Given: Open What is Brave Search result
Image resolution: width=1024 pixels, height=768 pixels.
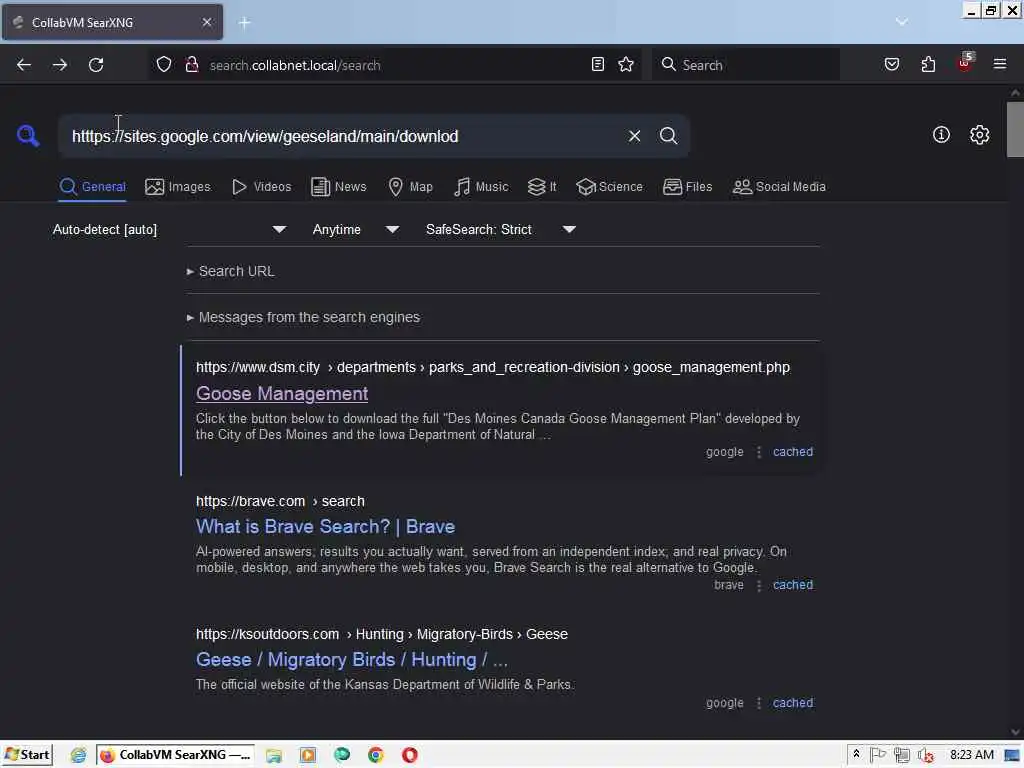Looking at the screenshot, I should [325, 527].
